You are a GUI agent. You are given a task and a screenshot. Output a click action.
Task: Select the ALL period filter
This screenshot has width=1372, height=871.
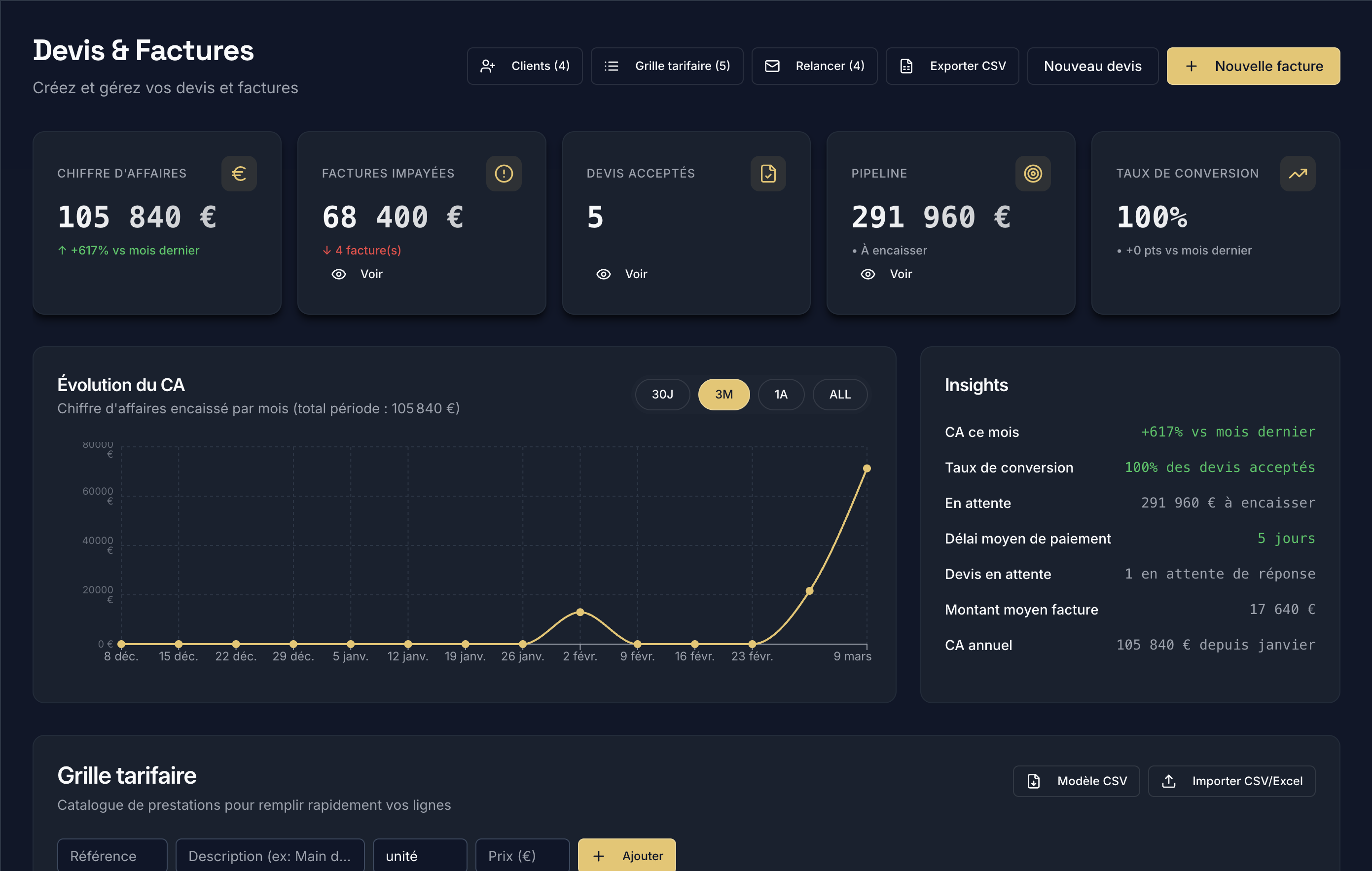839,394
